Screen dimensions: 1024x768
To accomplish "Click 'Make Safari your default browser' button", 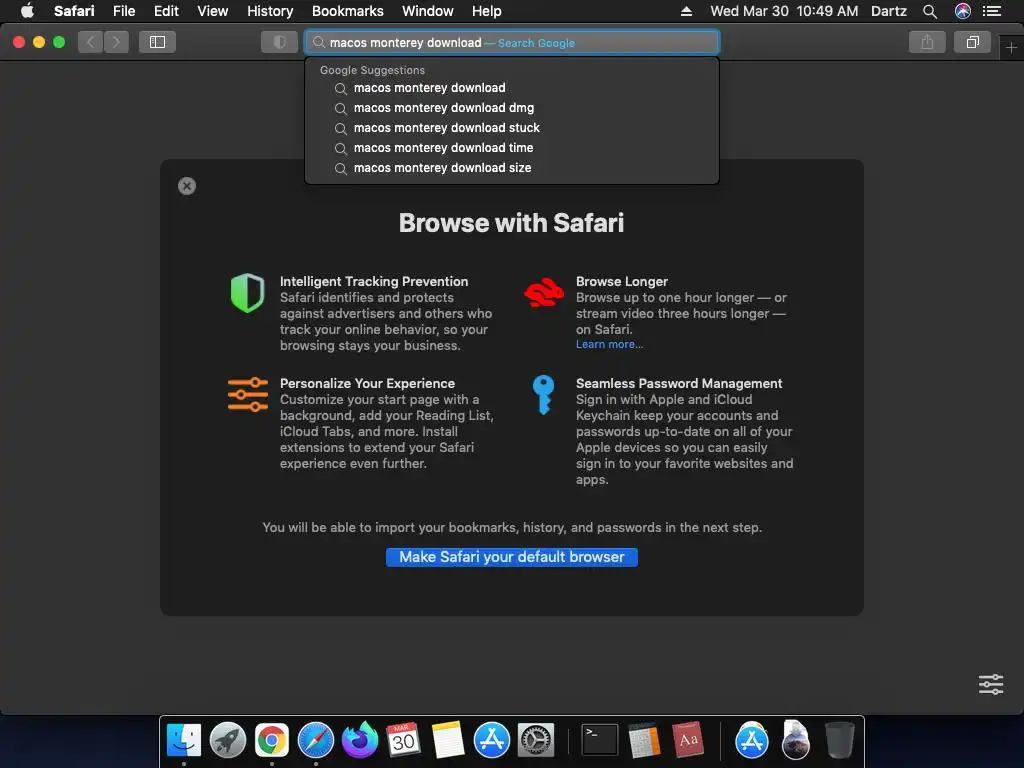I will [512, 557].
